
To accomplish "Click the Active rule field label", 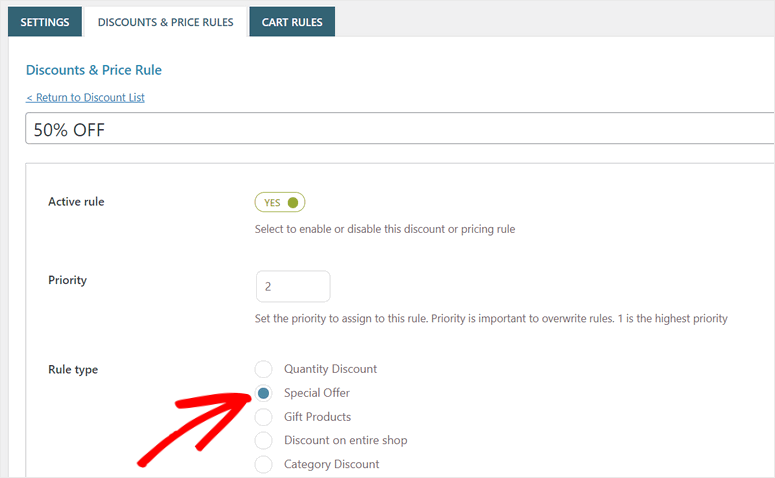I will pos(76,202).
